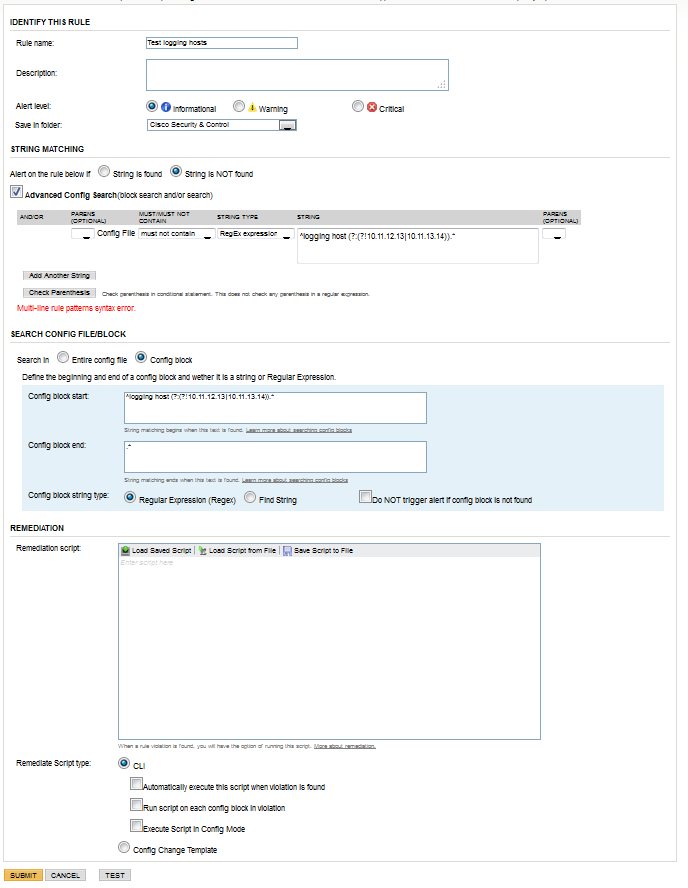The height and width of the screenshot is (888, 688).
Task: Click Load Saved Script toolbar item
Action: [x=156, y=550]
